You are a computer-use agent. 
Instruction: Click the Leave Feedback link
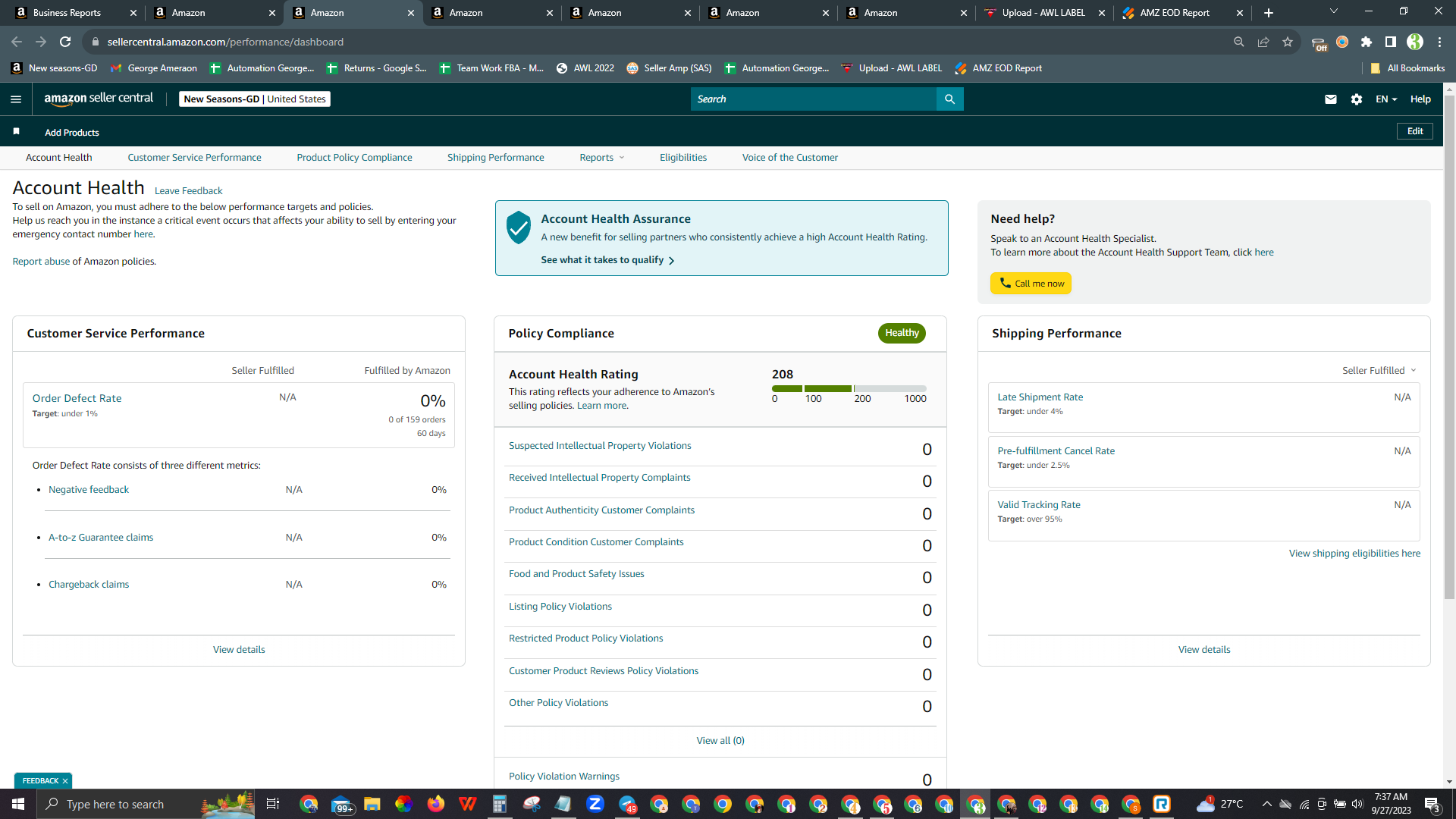189,191
